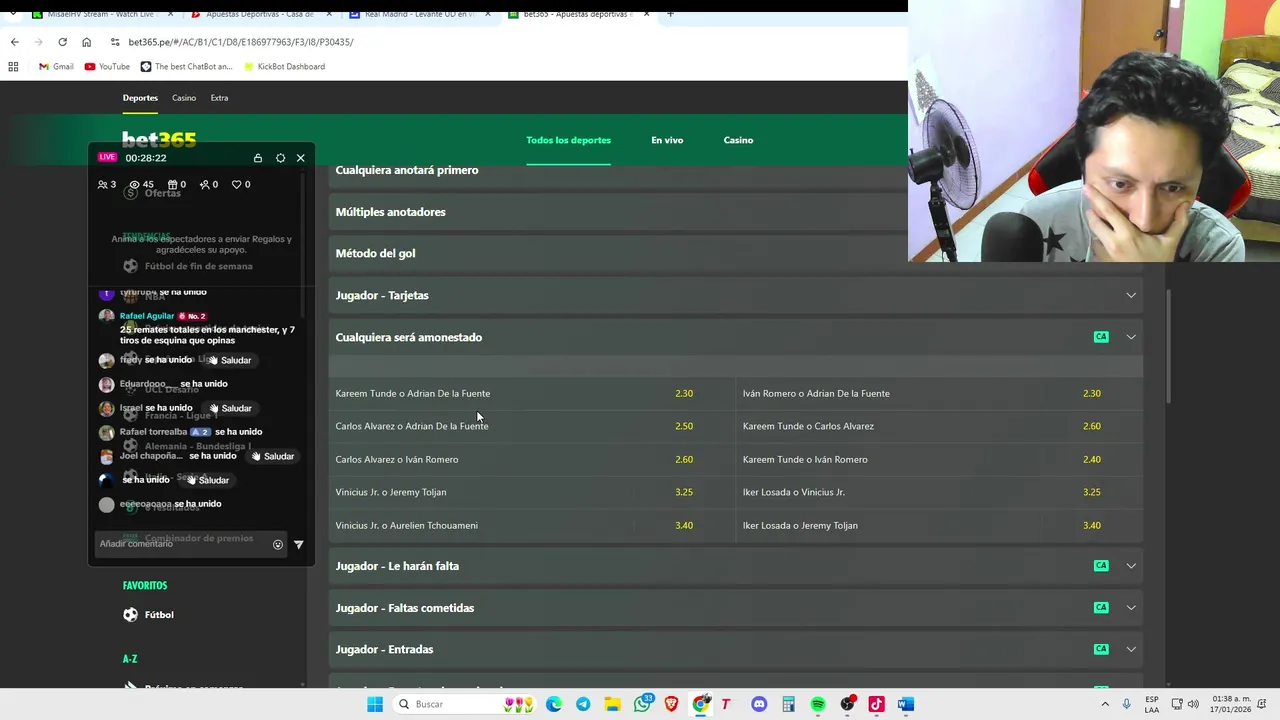Click Saludar next to Joel chapoña
This screenshot has width=1280, height=720.
coord(272,456)
